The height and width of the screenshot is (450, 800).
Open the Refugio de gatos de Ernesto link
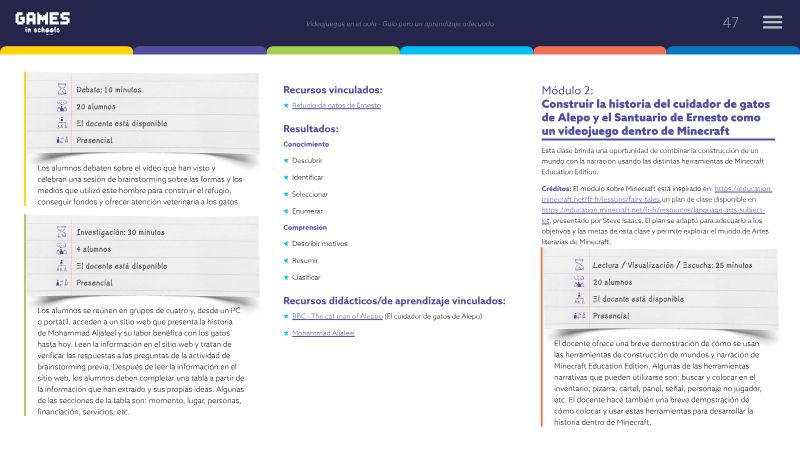(336, 105)
